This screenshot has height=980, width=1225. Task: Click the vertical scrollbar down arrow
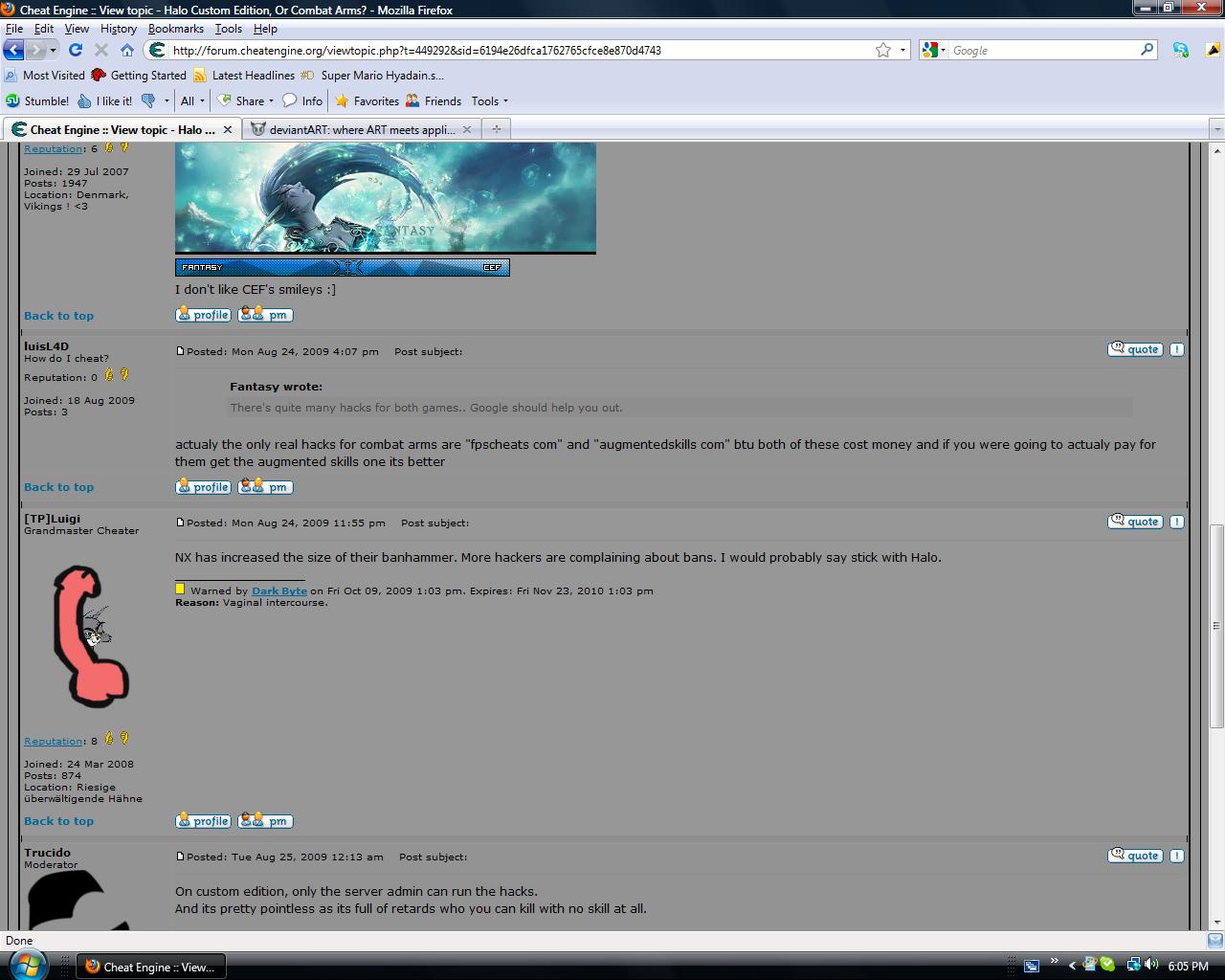coord(1216,923)
